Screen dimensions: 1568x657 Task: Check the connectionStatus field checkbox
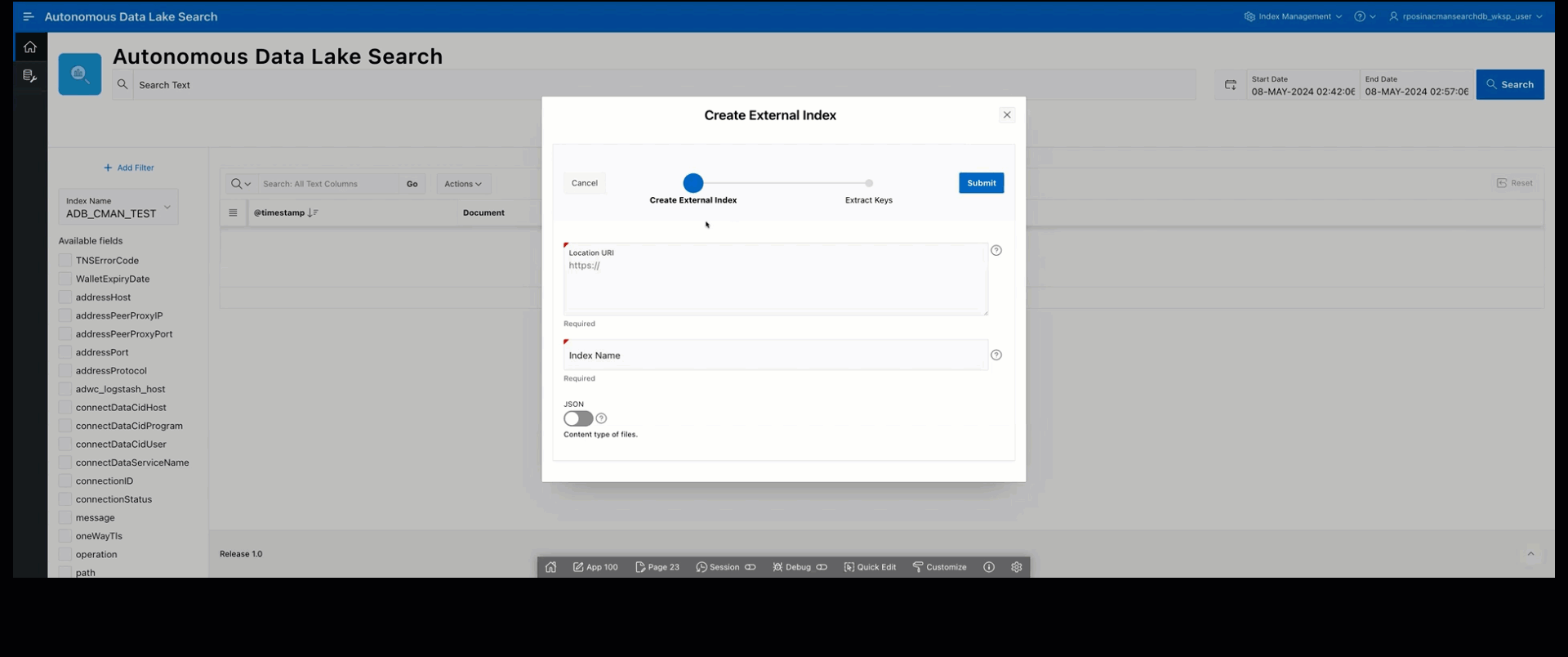point(65,499)
